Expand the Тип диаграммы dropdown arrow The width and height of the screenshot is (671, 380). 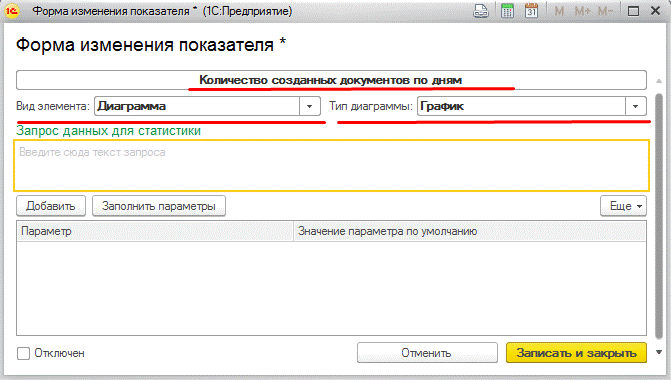pos(635,106)
